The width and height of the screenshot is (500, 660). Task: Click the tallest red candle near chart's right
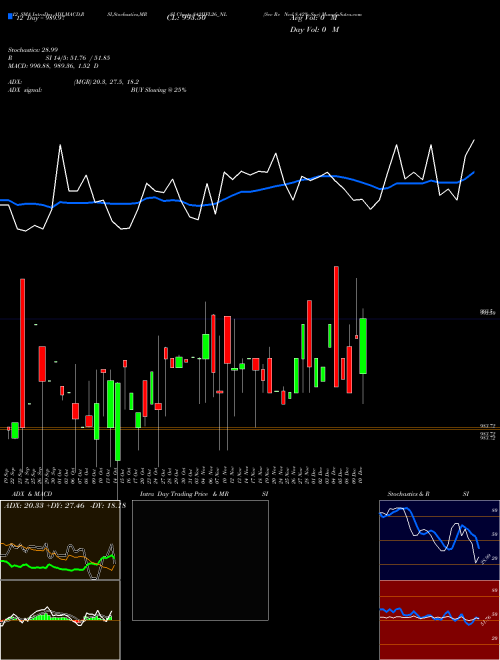336,327
